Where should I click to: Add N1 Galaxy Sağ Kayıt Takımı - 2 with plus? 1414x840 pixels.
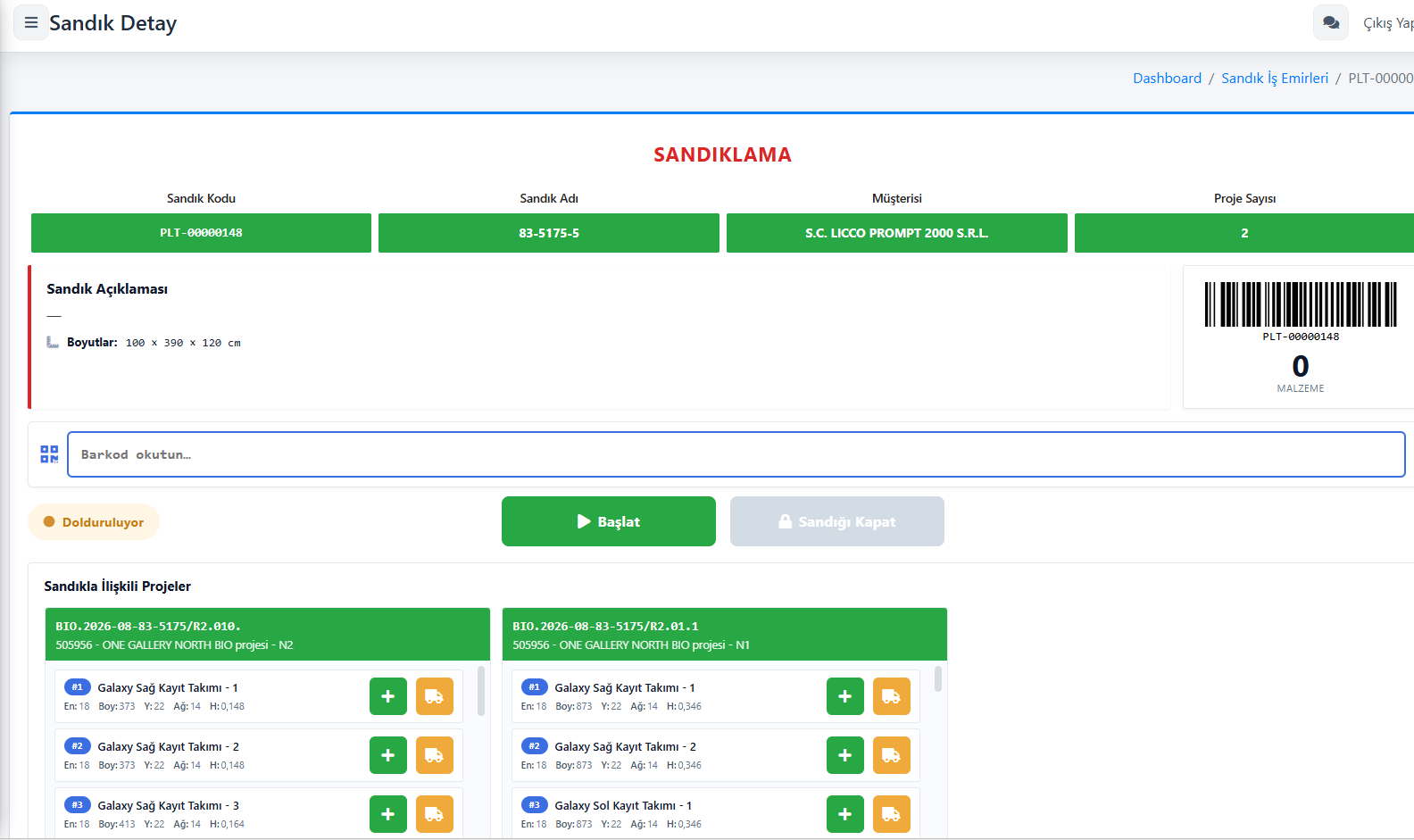(x=845, y=755)
